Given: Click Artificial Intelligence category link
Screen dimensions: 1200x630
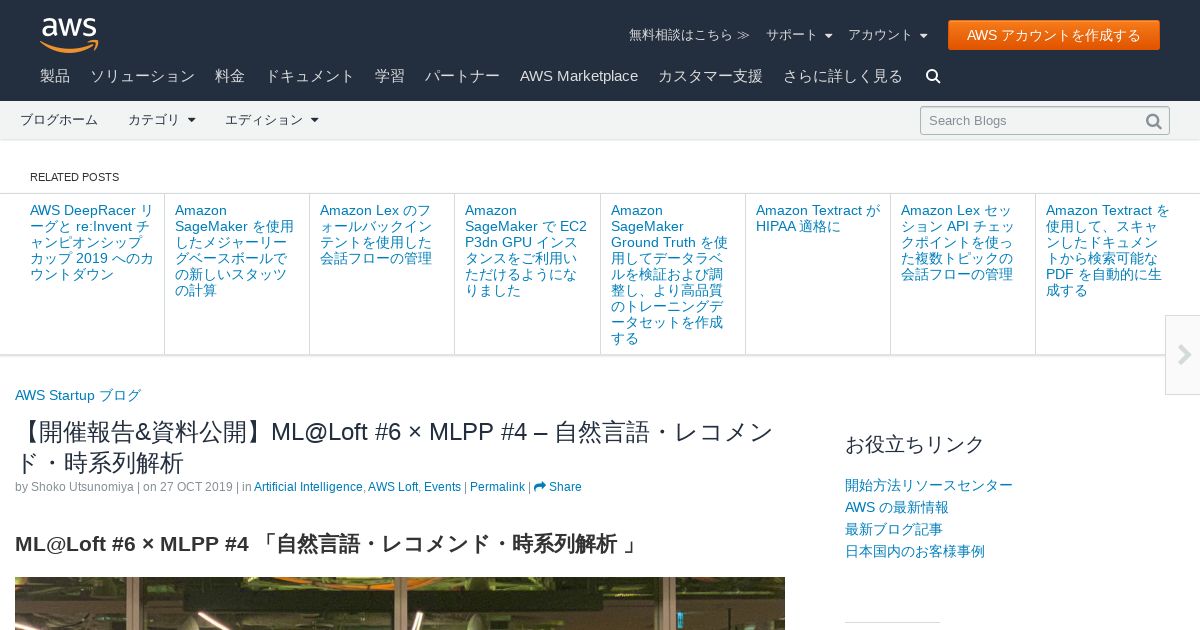Looking at the screenshot, I should tap(308, 487).
